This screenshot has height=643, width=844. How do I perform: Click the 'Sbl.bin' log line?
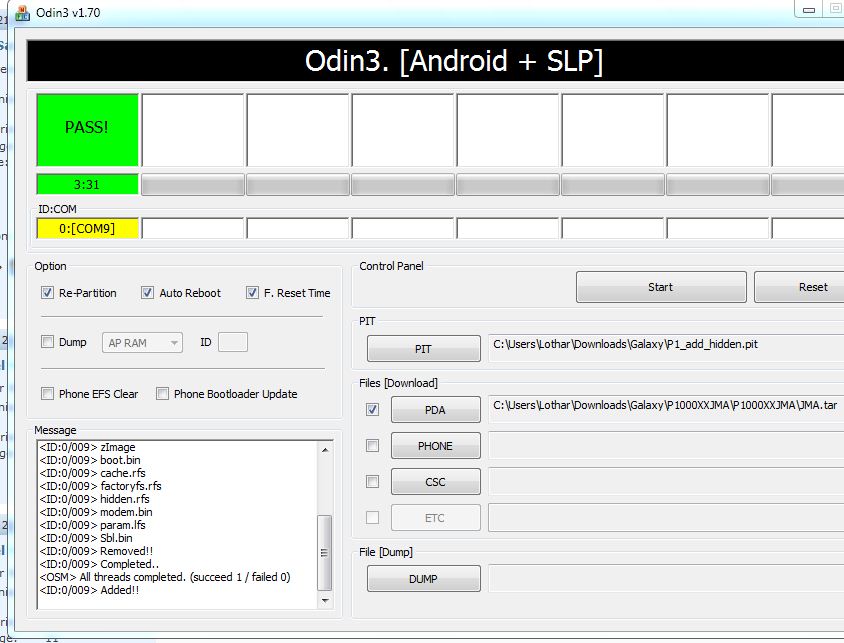point(86,538)
